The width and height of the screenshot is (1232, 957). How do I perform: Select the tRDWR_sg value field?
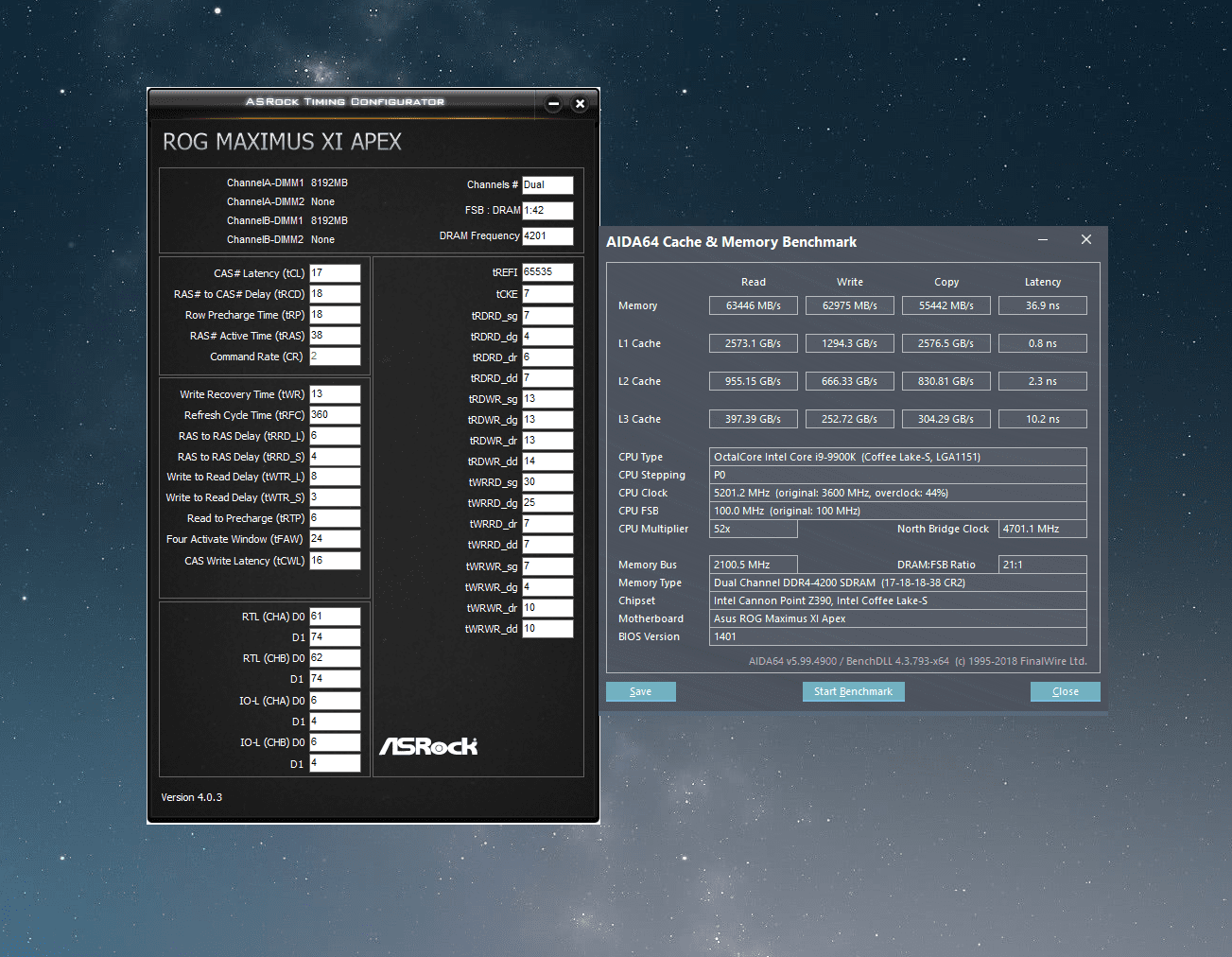(x=547, y=399)
